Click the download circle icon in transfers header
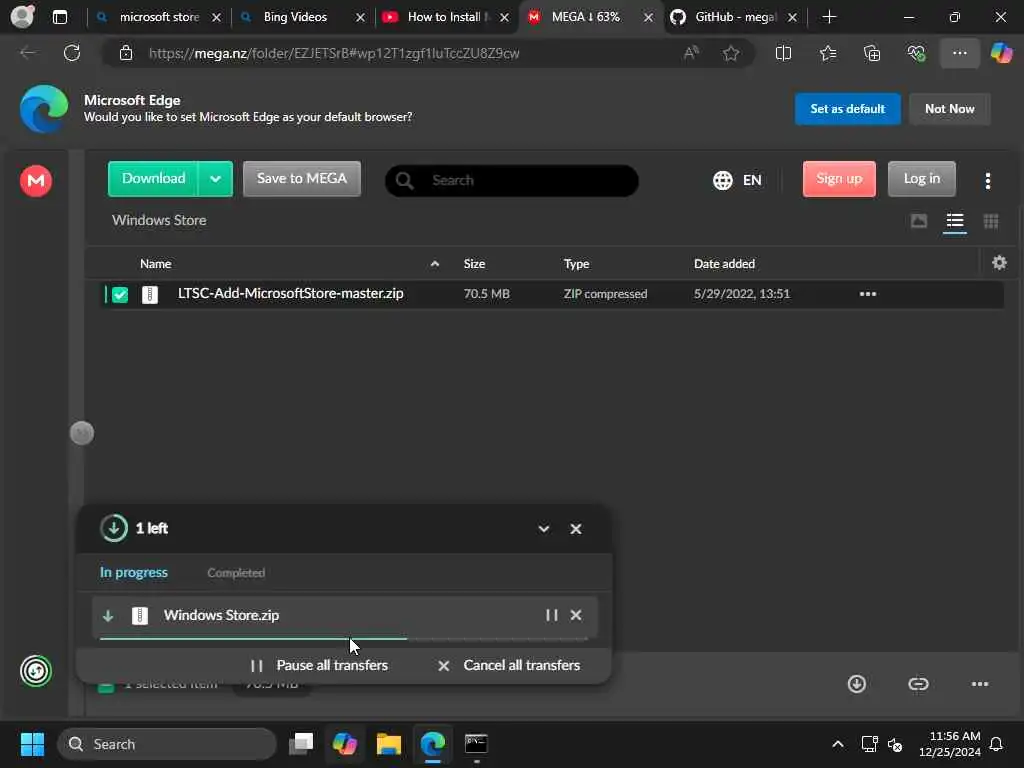This screenshot has height=768, width=1024. [x=114, y=528]
